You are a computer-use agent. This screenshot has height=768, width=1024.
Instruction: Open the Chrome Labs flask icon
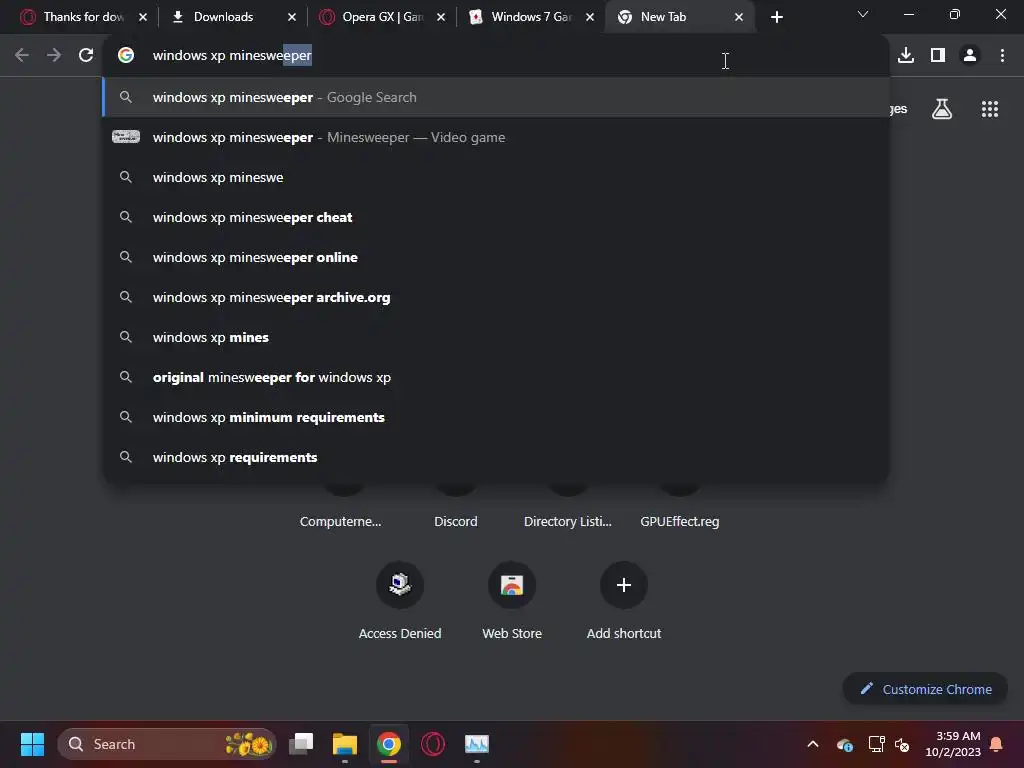tap(942, 109)
